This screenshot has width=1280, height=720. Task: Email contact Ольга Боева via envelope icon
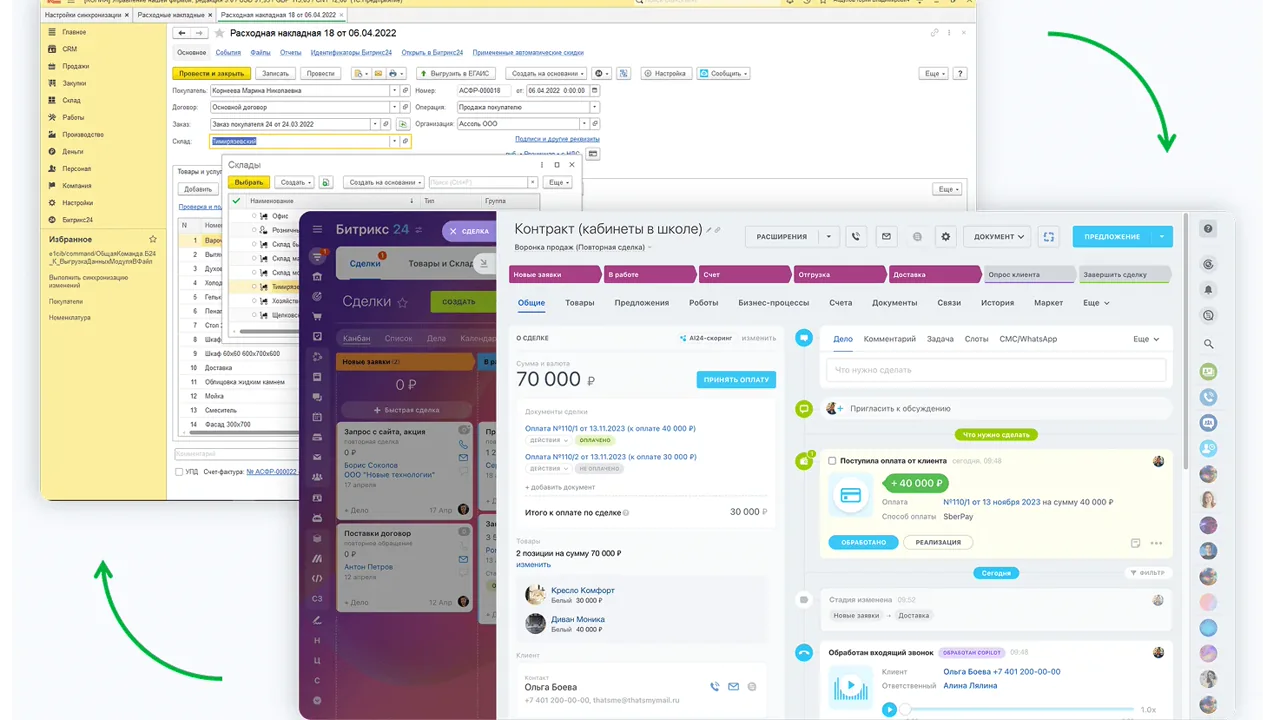[x=733, y=687]
